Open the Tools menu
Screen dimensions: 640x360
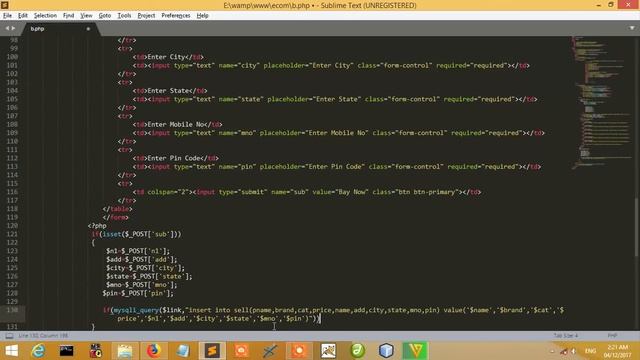[x=124, y=16]
